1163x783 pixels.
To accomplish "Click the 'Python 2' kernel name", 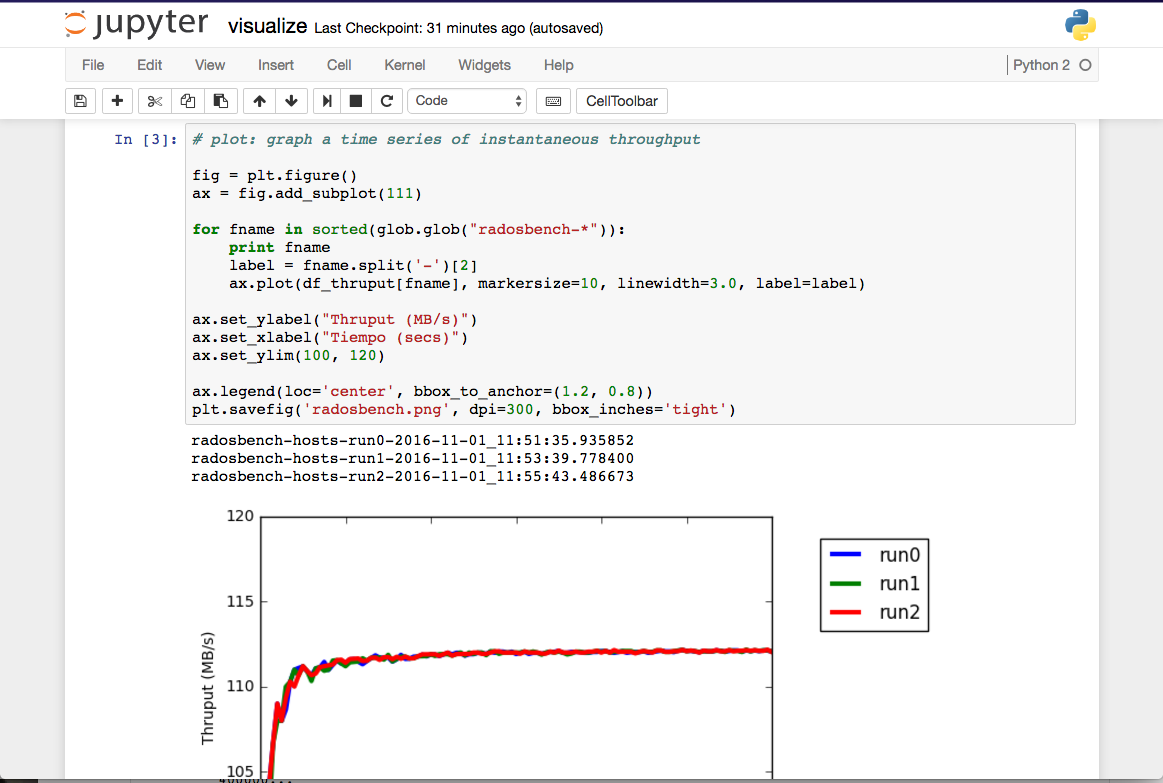I will click(x=1041, y=65).
